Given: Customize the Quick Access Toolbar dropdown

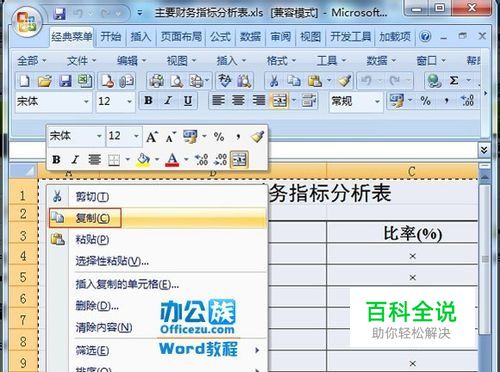Looking at the screenshot, I should (140, 14).
